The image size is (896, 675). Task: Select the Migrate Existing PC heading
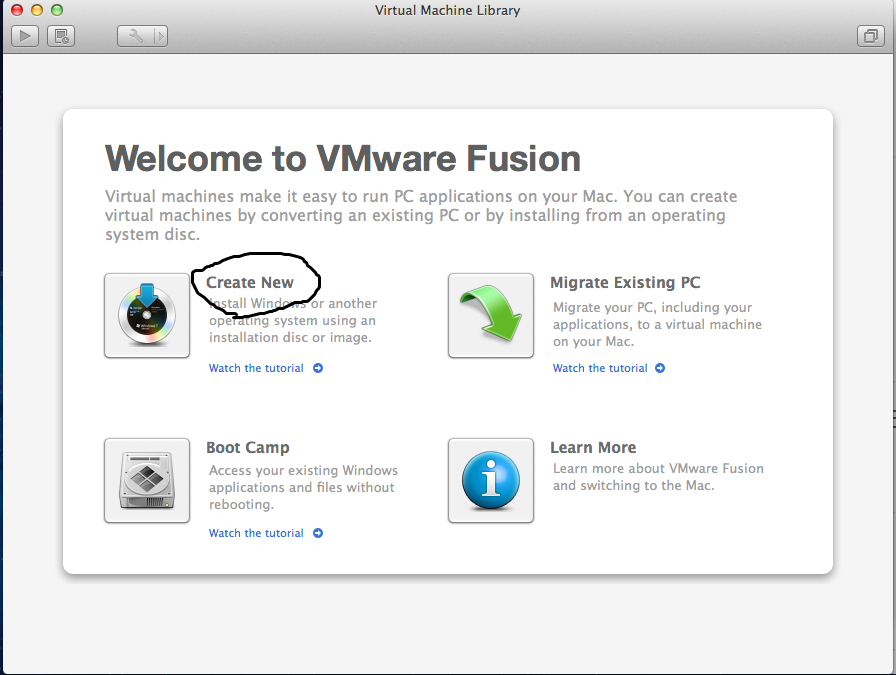tap(625, 282)
